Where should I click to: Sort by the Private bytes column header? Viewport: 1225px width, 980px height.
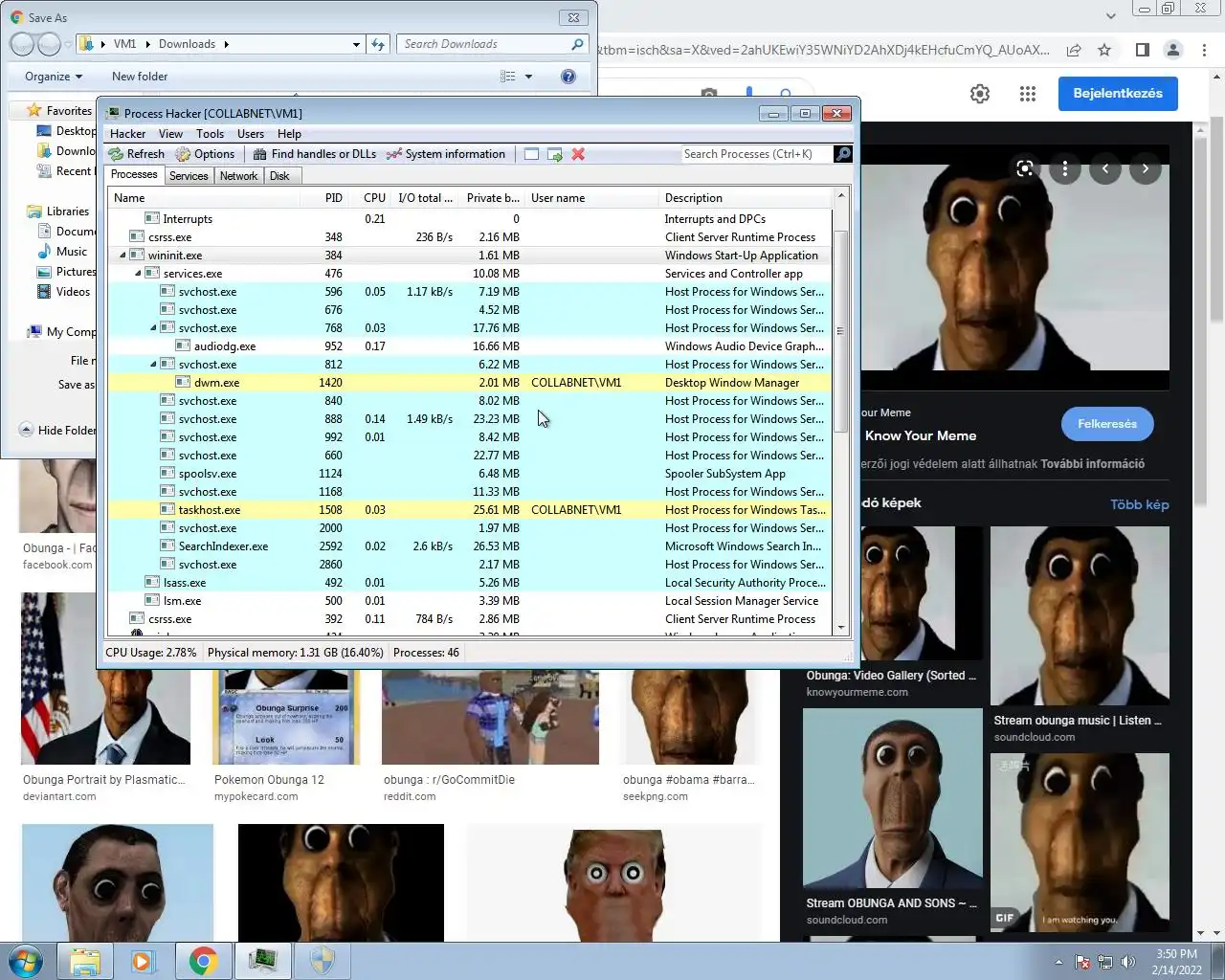tap(493, 198)
